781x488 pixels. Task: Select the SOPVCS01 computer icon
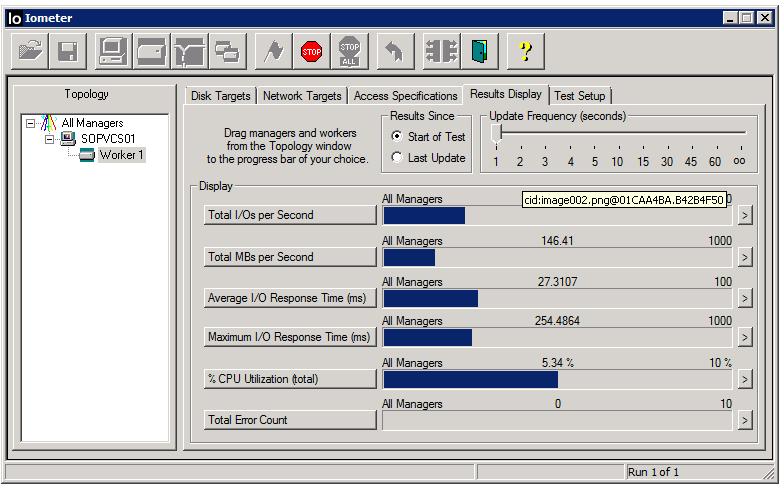coord(68,138)
